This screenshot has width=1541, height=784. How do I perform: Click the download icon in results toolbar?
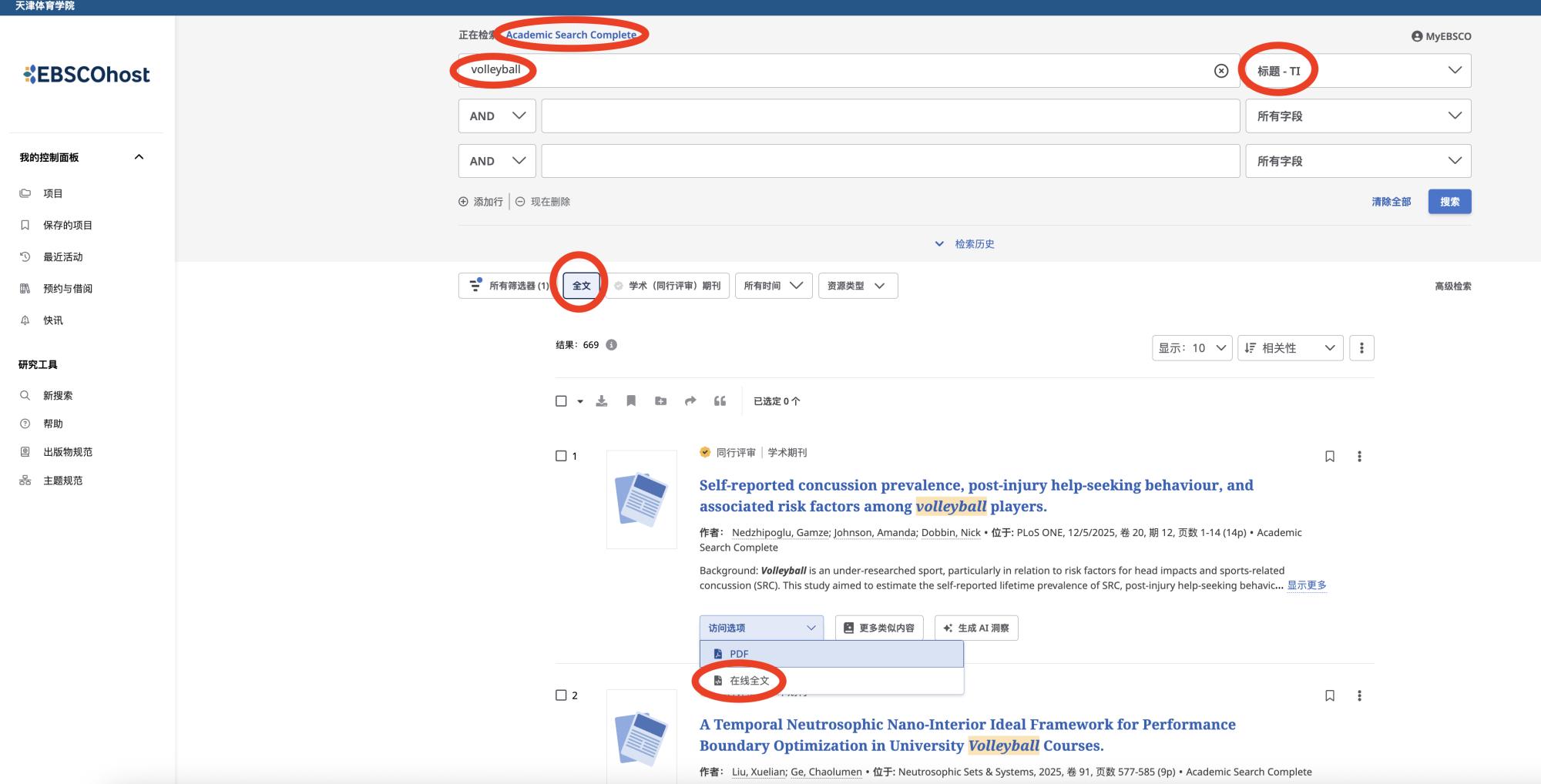[602, 401]
